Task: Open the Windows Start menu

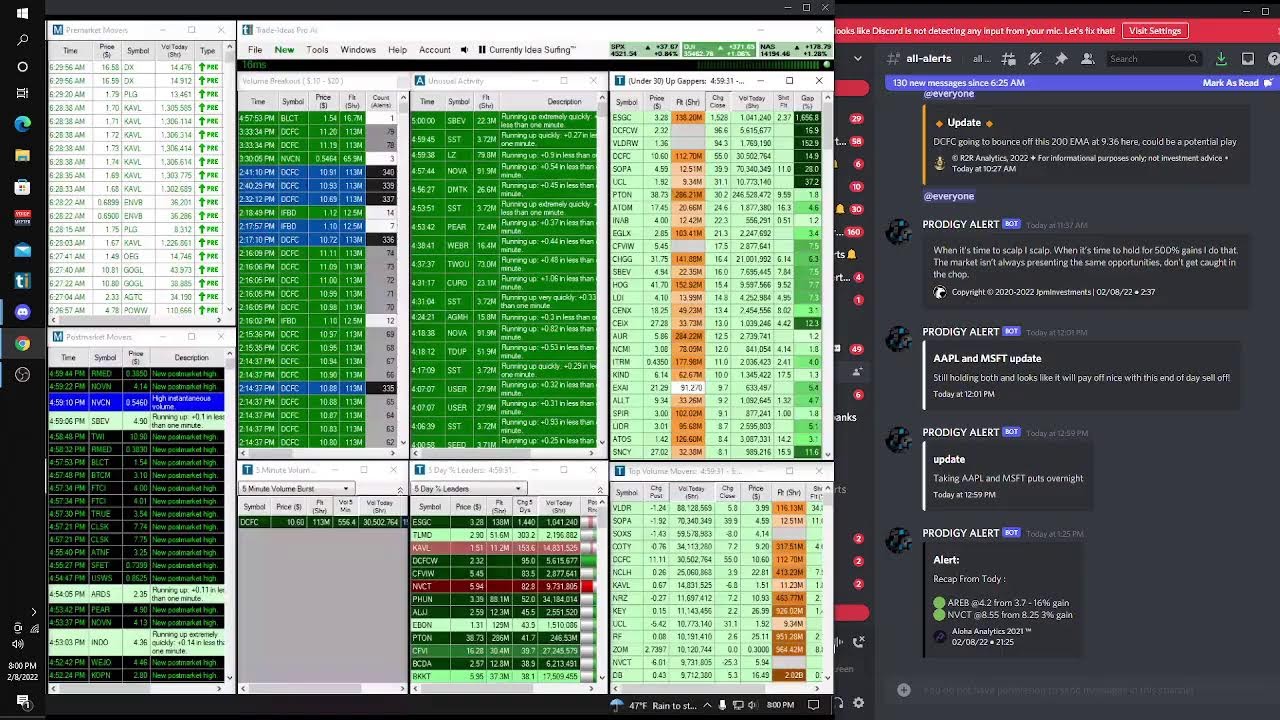Action: [22, 14]
